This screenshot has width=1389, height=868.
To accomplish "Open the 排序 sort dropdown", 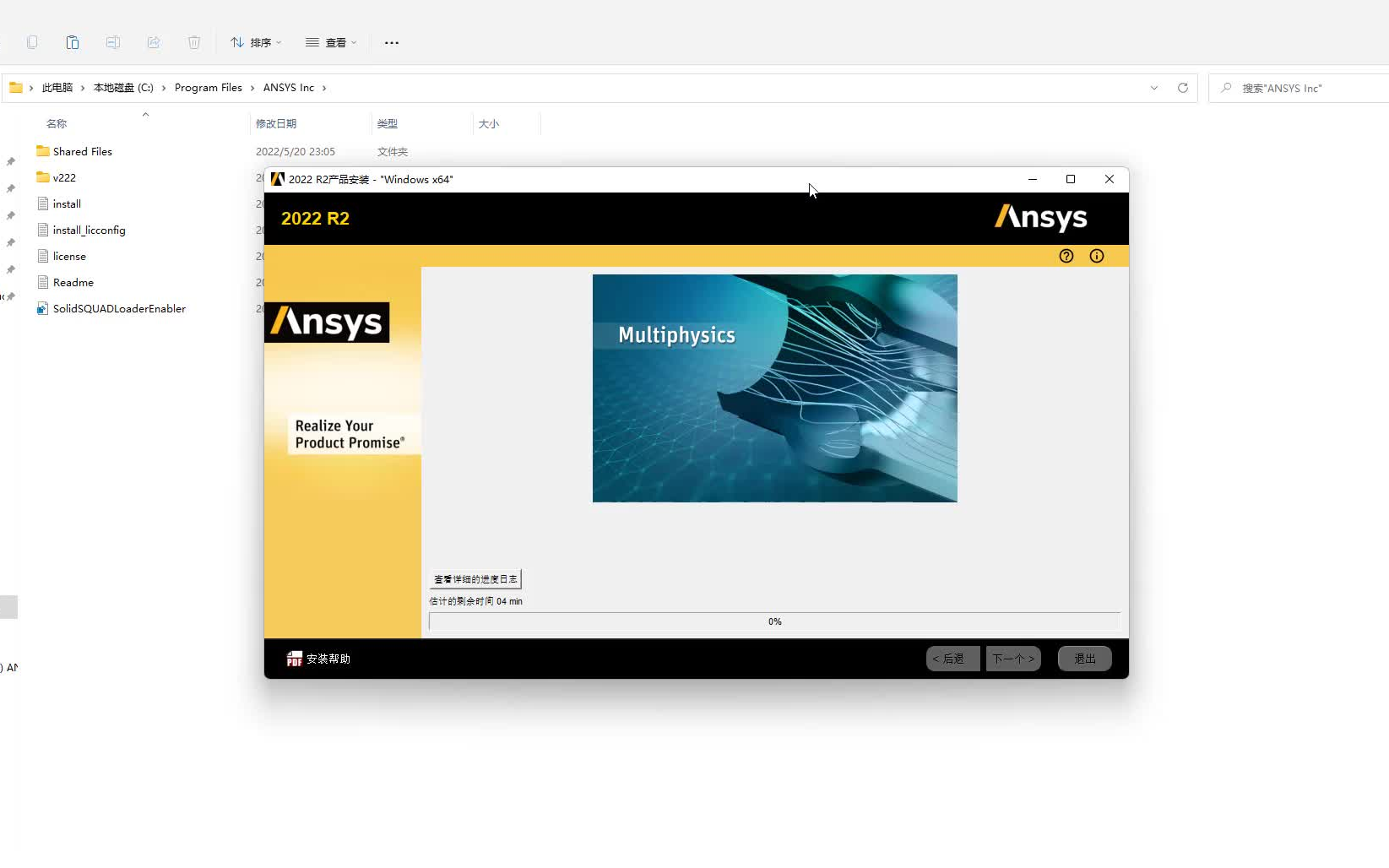I will coord(256,42).
